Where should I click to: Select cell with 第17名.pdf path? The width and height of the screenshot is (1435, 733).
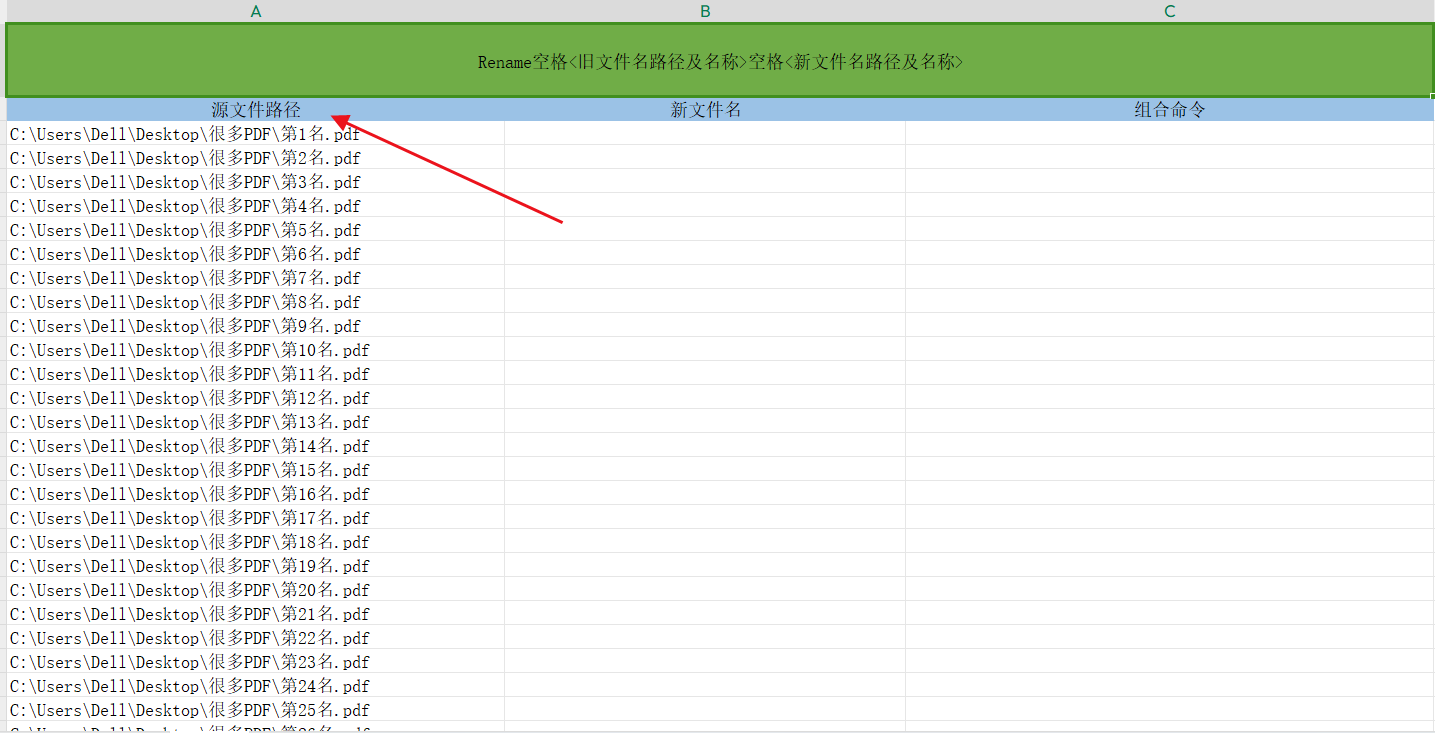(x=256, y=517)
